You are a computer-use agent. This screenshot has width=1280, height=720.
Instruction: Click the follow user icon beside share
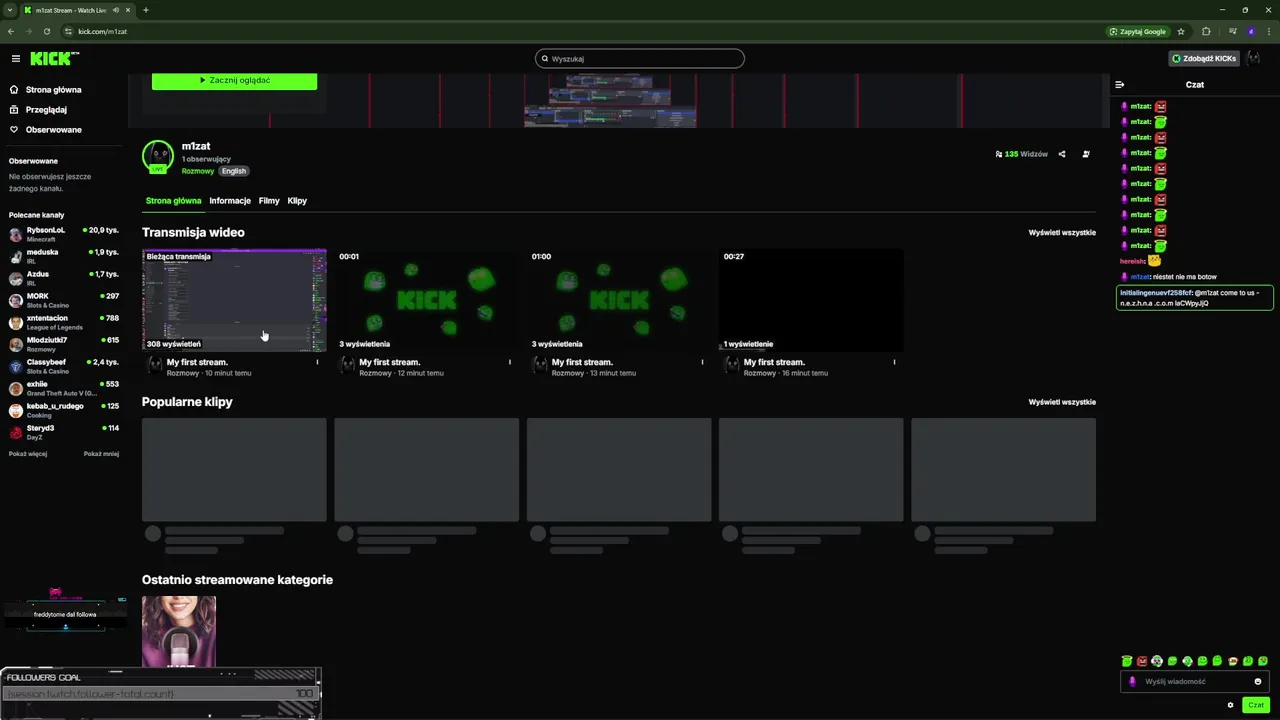click(1086, 154)
